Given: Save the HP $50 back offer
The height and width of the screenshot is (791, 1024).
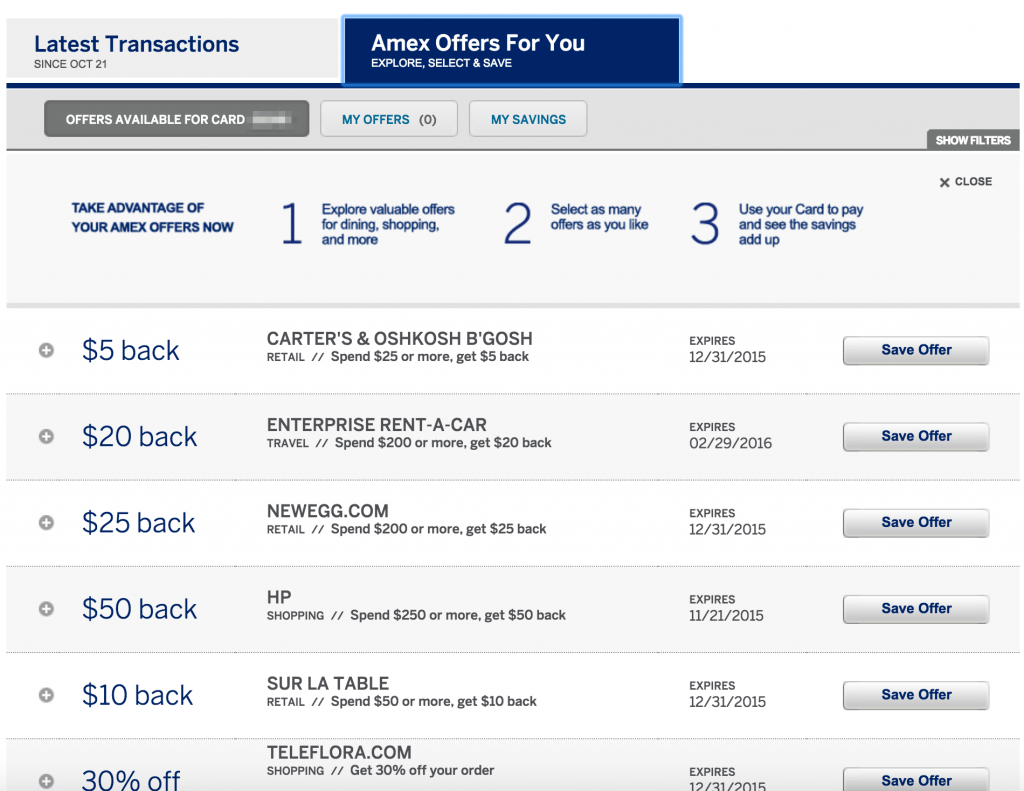Looking at the screenshot, I should (915, 608).
